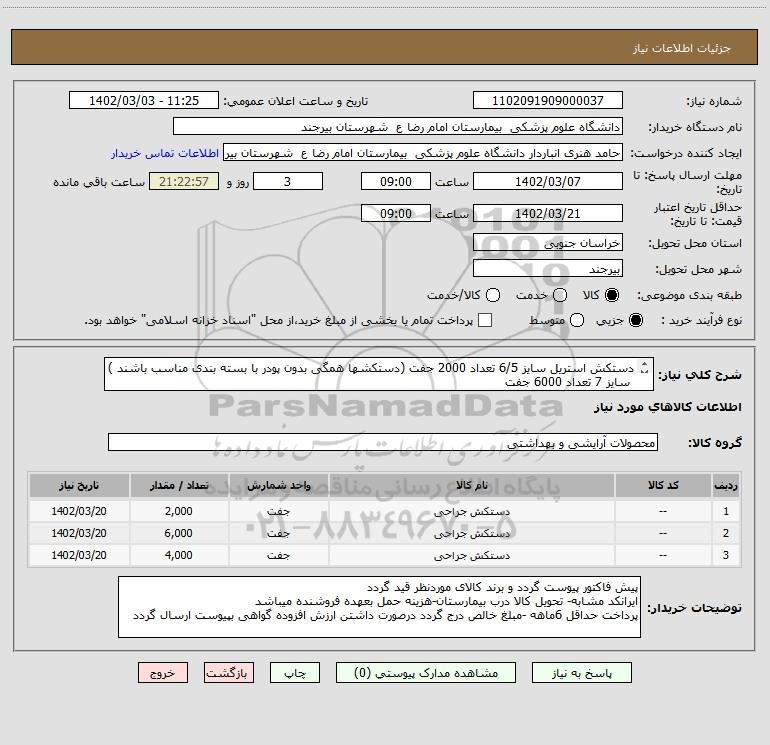Open the اطلاعات تماس خریدار link

click(165, 153)
